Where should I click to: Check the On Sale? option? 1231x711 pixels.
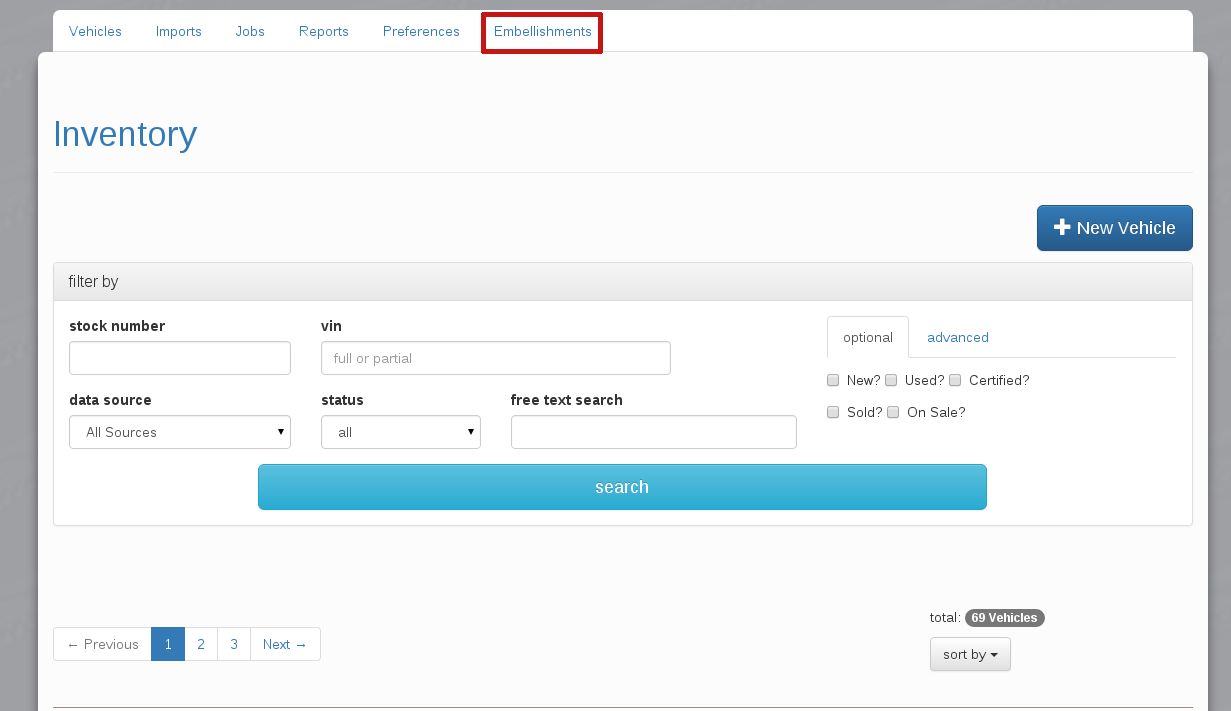893,412
